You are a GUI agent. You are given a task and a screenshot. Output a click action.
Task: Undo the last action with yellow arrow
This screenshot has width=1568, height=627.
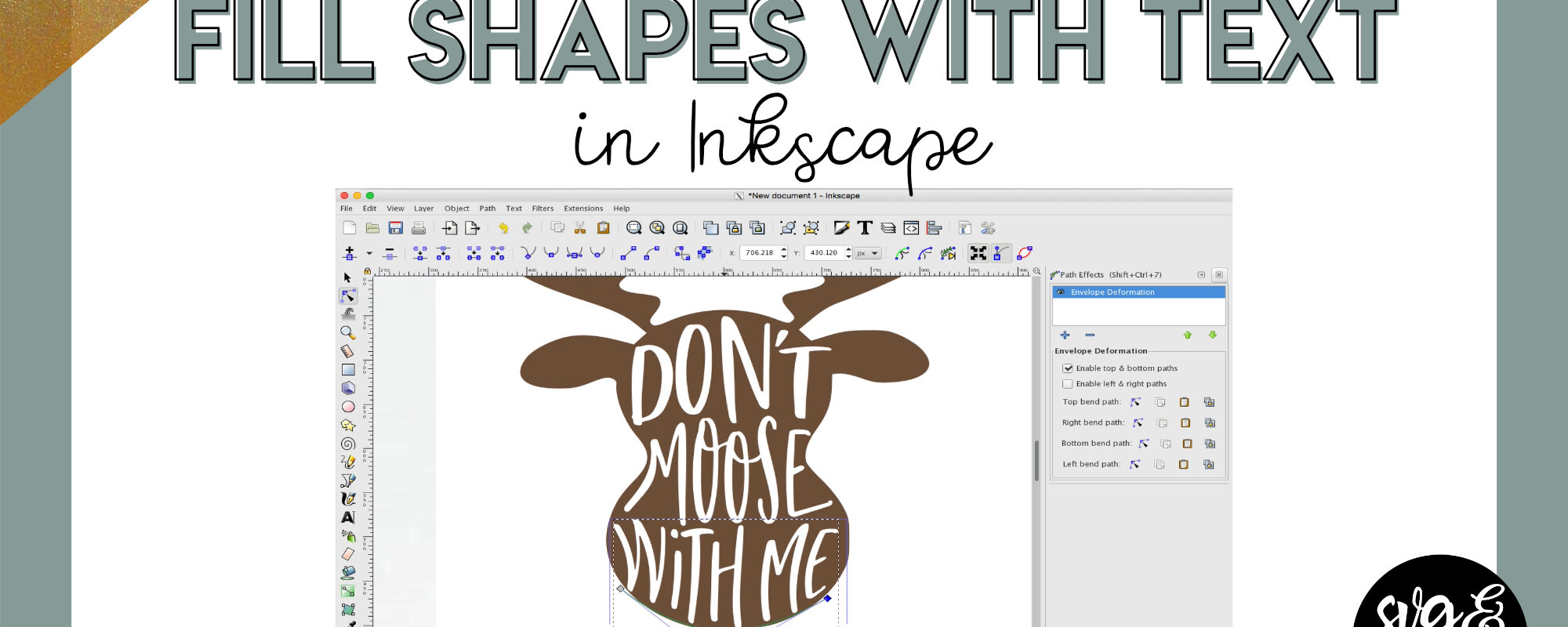[503, 228]
